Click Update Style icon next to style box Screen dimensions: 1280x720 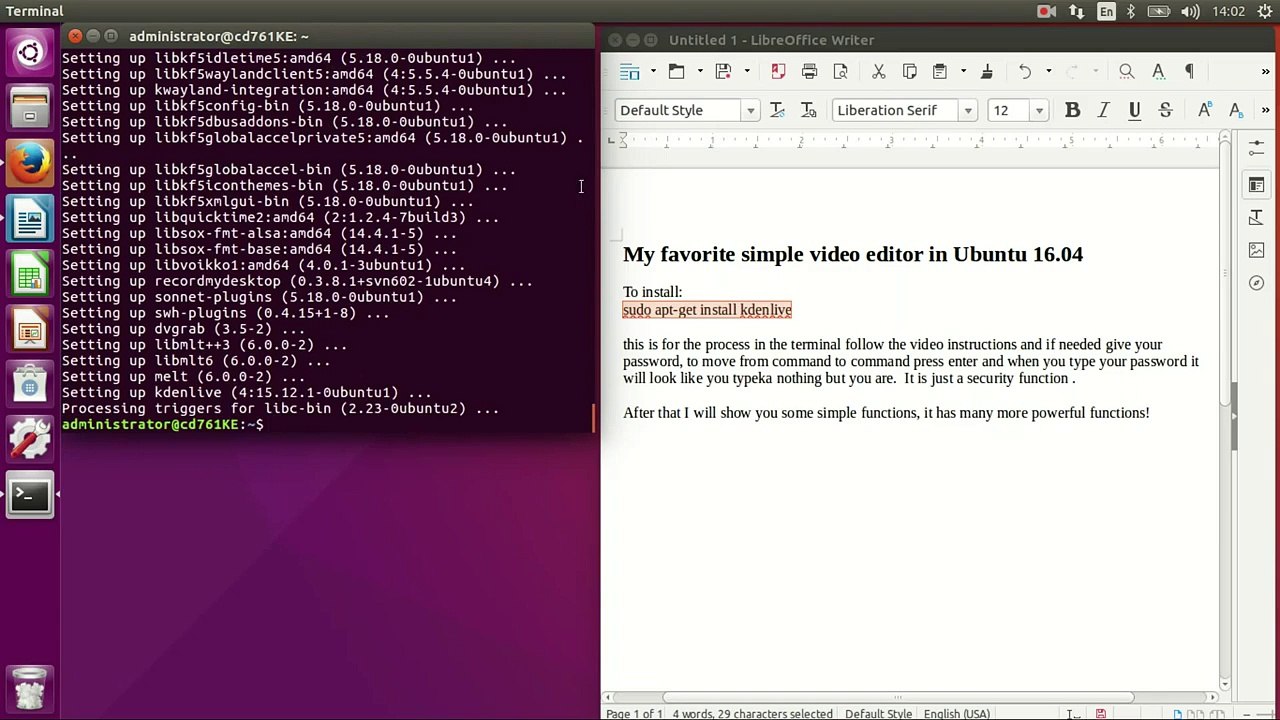pos(778,110)
